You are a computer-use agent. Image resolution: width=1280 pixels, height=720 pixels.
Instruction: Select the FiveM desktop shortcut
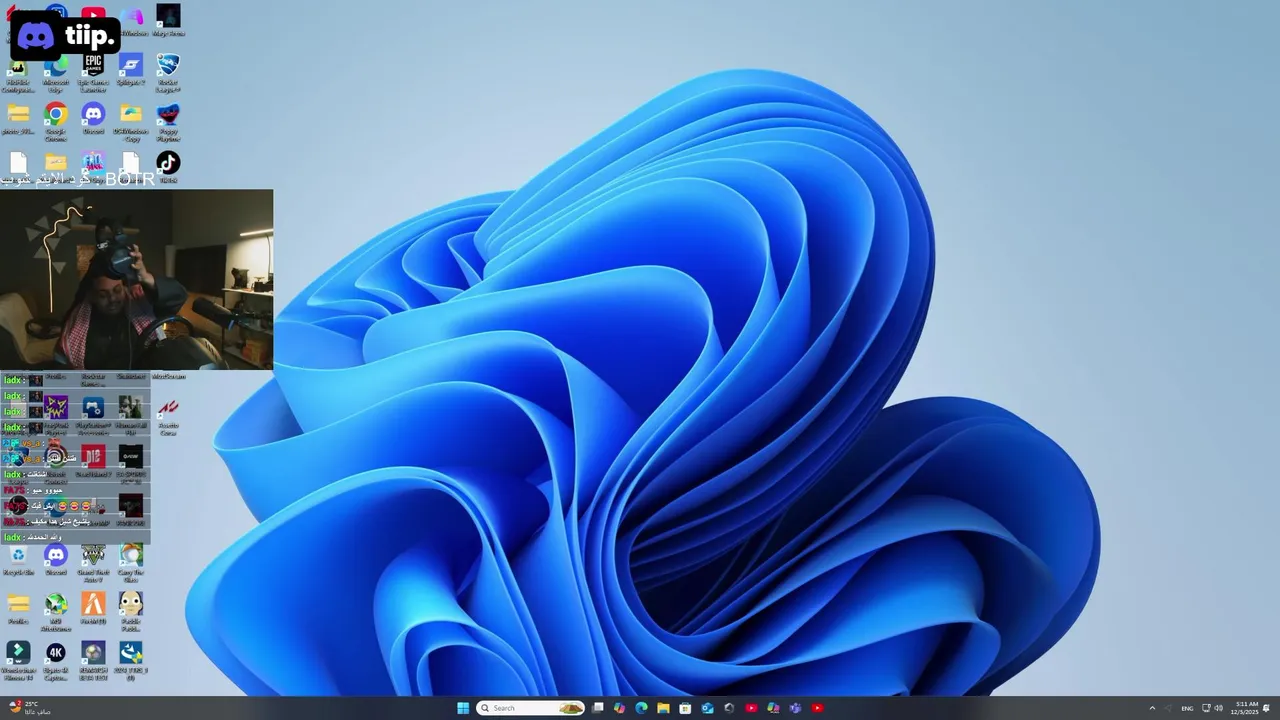tap(93, 609)
